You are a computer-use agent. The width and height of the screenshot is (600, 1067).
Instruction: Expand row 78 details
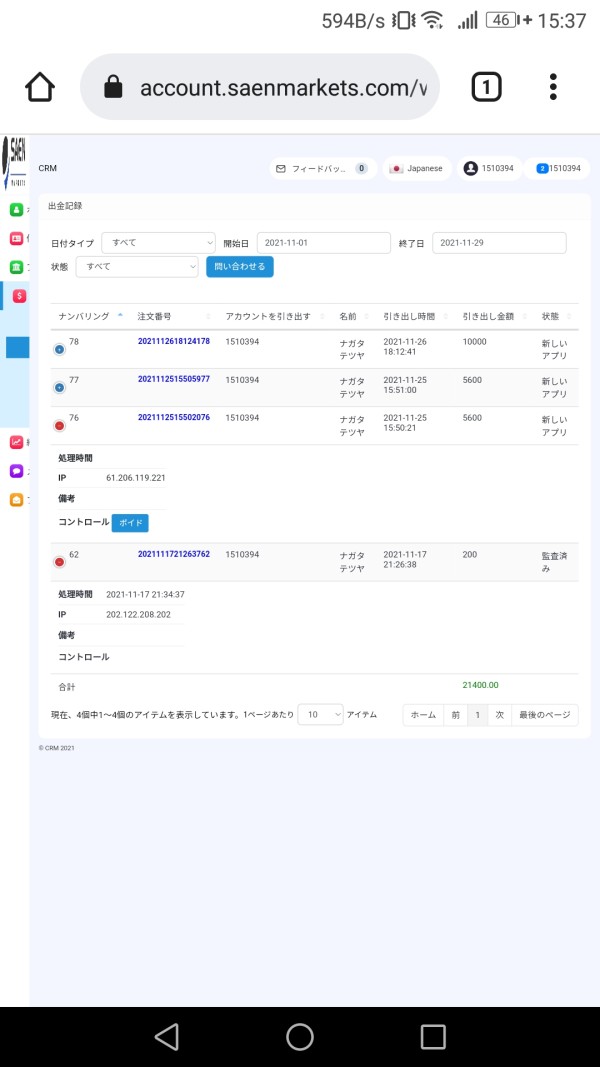pos(59,349)
